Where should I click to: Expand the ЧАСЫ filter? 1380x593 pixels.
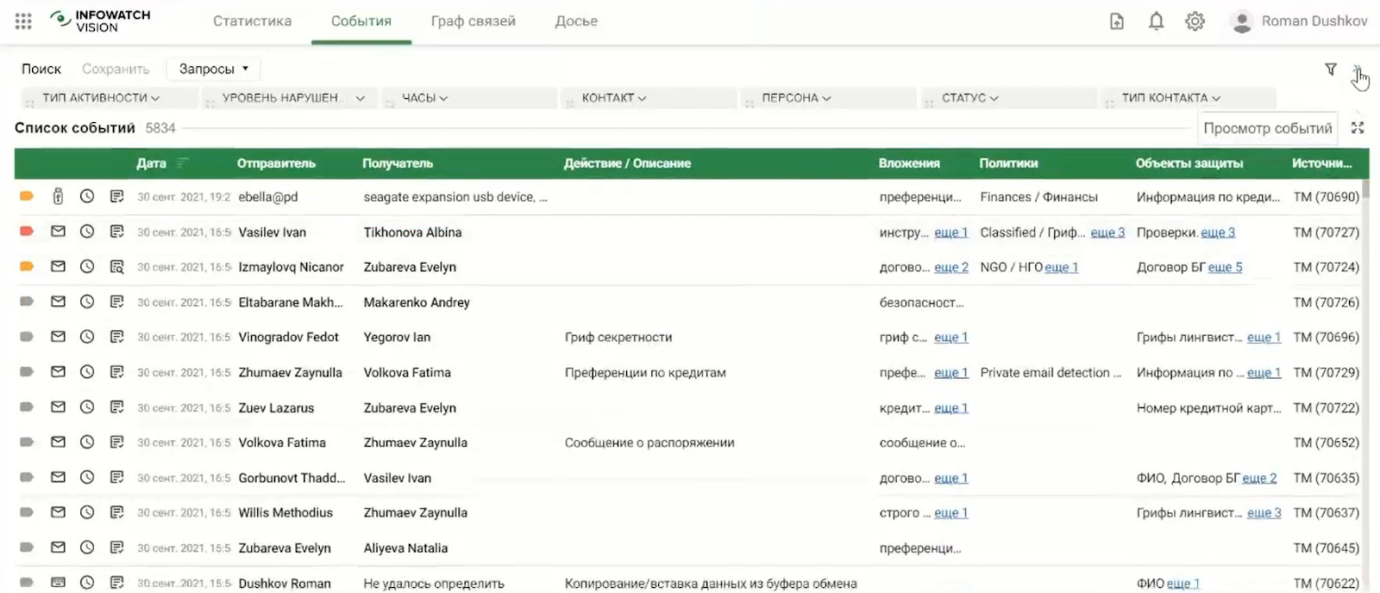coord(470,98)
